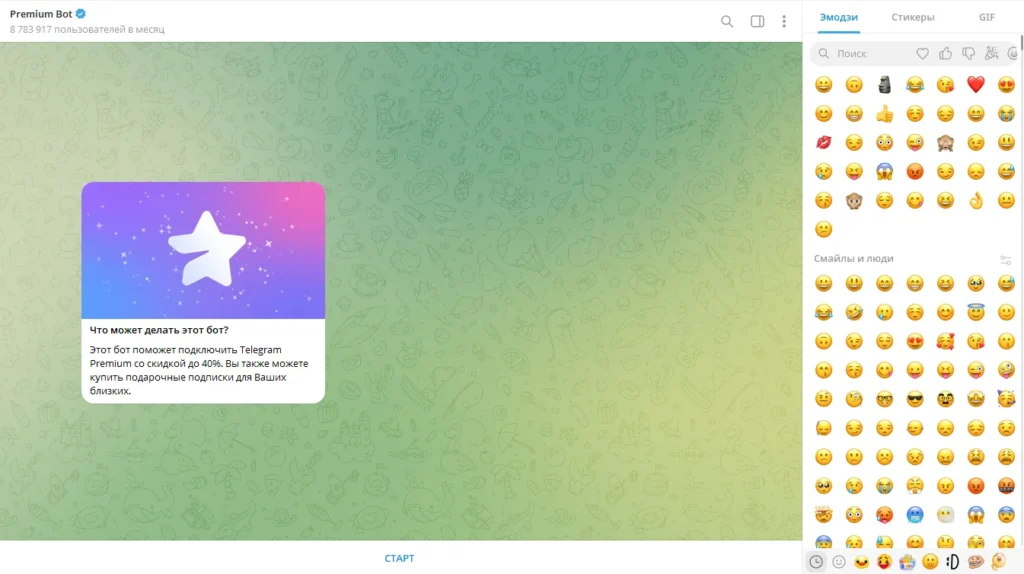The height and width of the screenshot is (574, 1024).
Task: Jump to smileys category in bottom bar
Action: pyautogui.click(x=839, y=562)
